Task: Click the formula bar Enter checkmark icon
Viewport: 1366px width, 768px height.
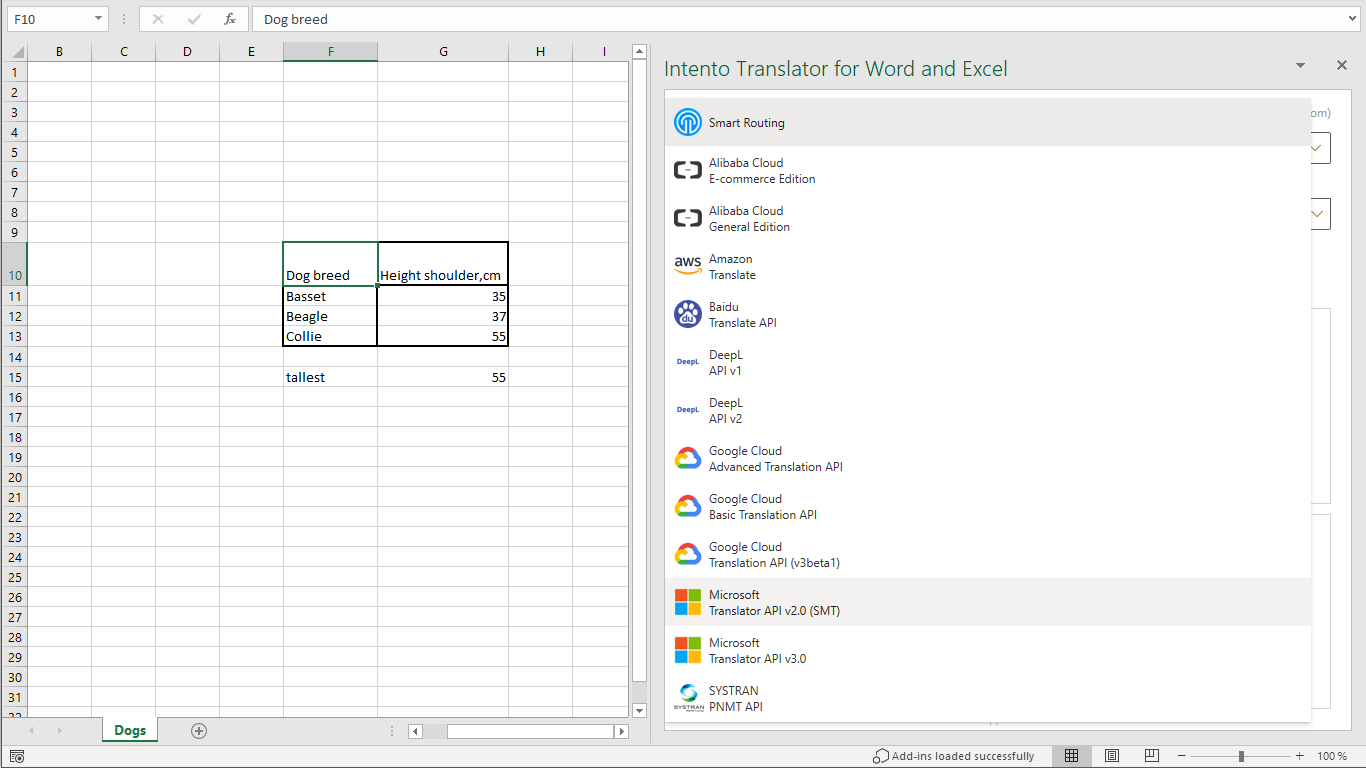Action: click(194, 19)
